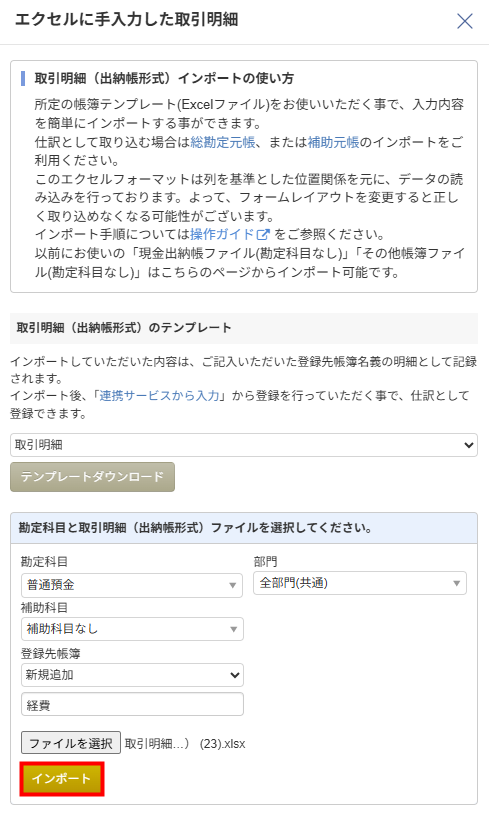The width and height of the screenshot is (489, 819).
Task: Open the 補助科目 dropdown showing 補助科目なし
Action: pos(132,629)
